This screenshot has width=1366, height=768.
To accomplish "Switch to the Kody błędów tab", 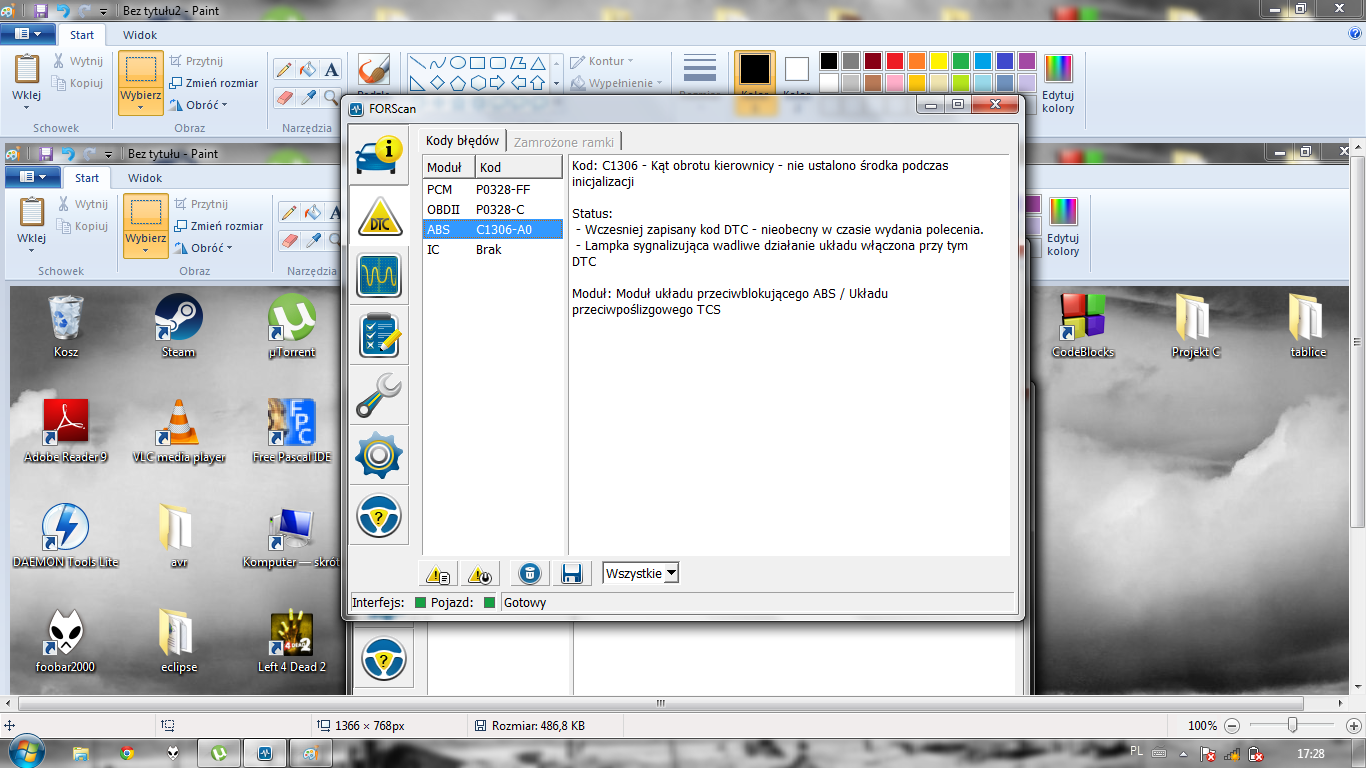I will point(462,141).
